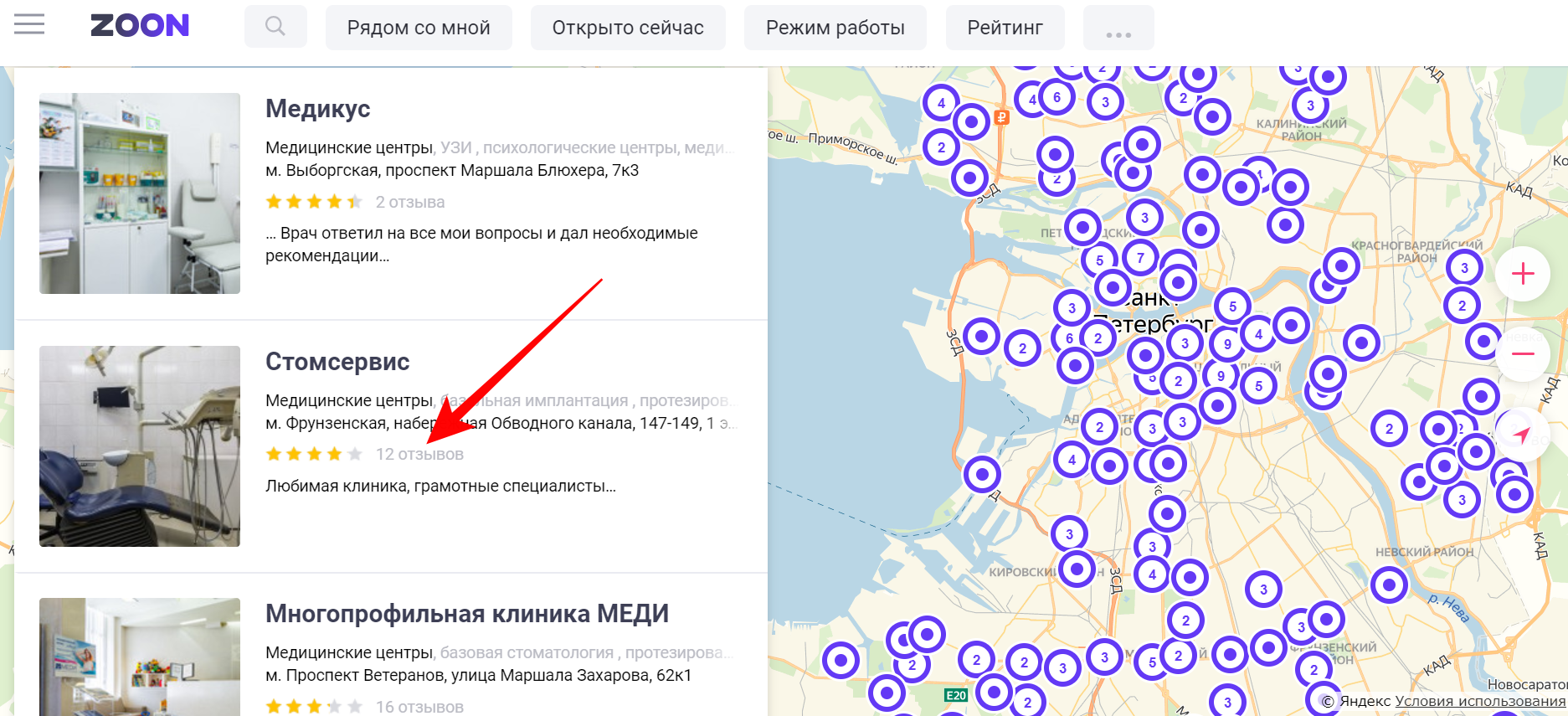Open the МЕДИ clinic photo
The height and width of the screenshot is (716, 1568).
140,657
